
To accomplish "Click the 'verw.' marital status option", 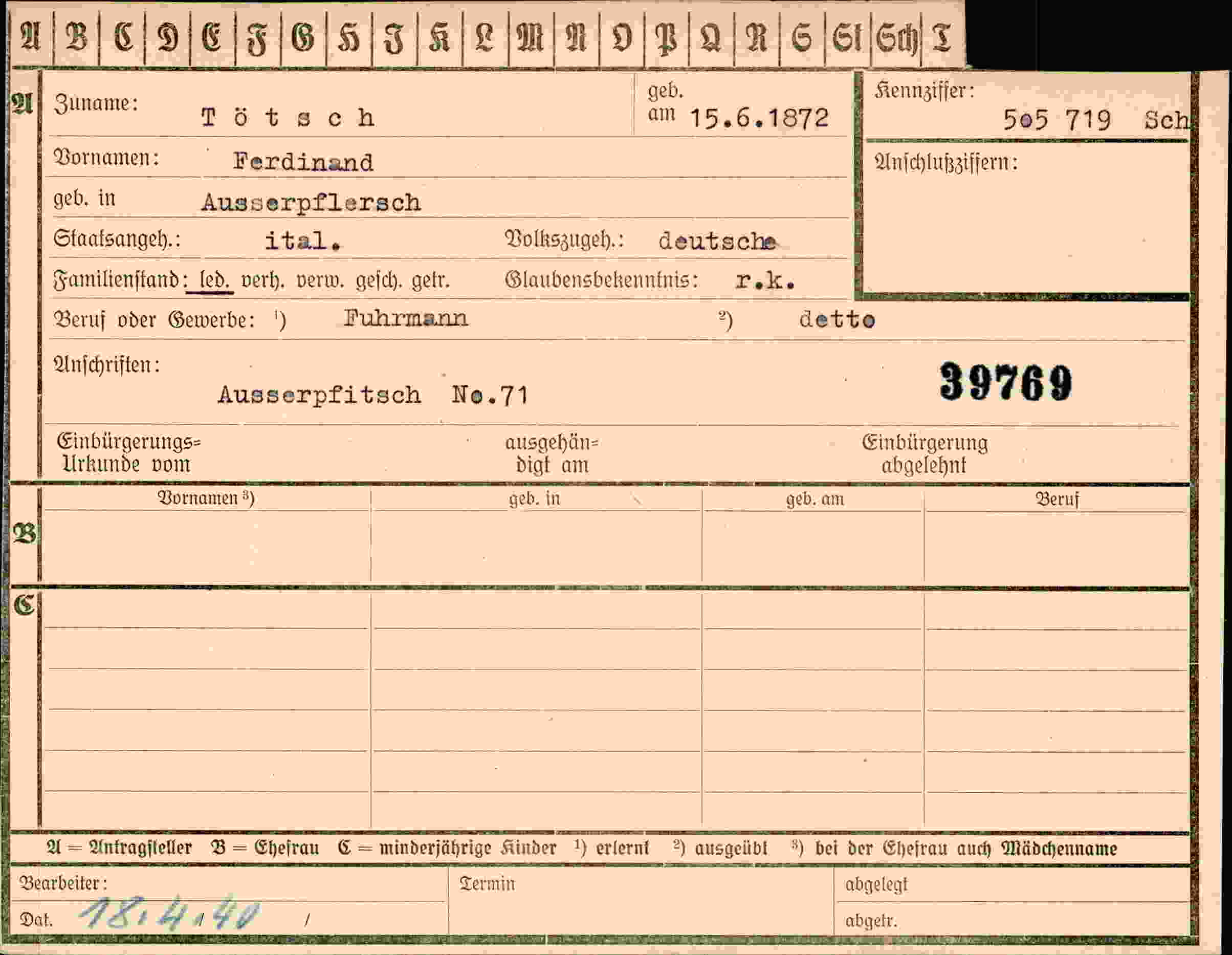I will tap(319, 280).
